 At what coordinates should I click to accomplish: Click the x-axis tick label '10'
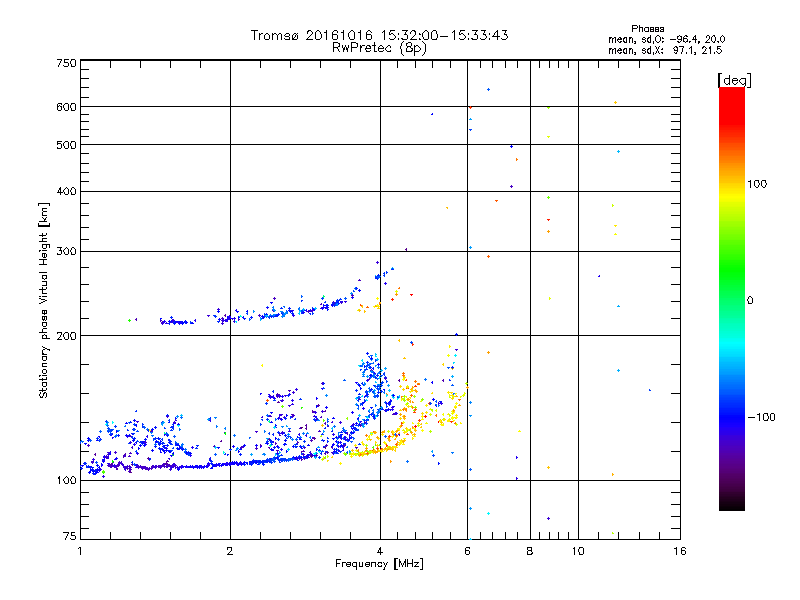578,551
